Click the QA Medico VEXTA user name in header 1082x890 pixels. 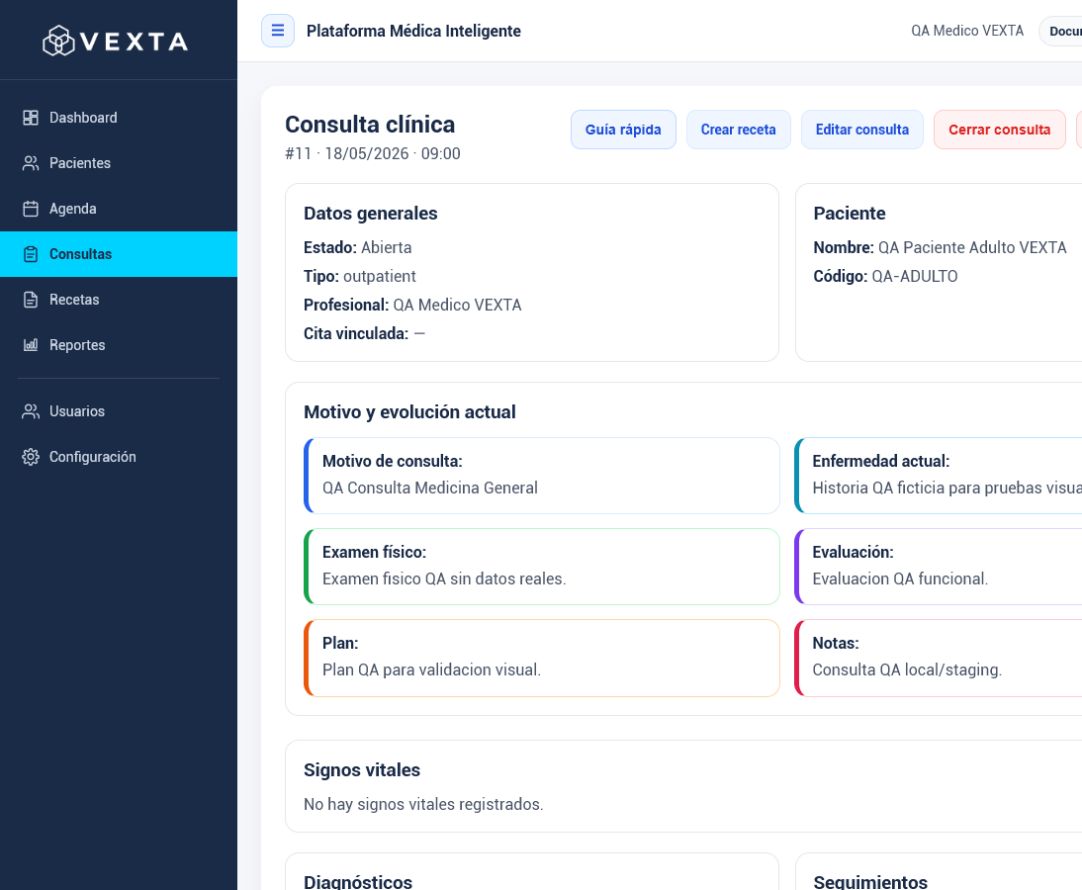coord(967,31)
